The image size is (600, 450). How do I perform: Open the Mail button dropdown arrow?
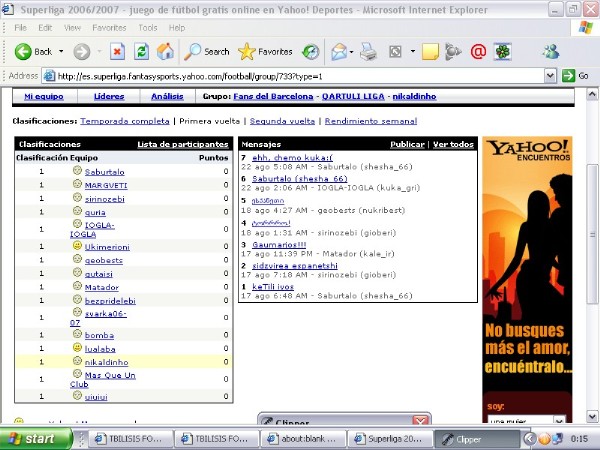pyautogui.click(x=351, y=52)
